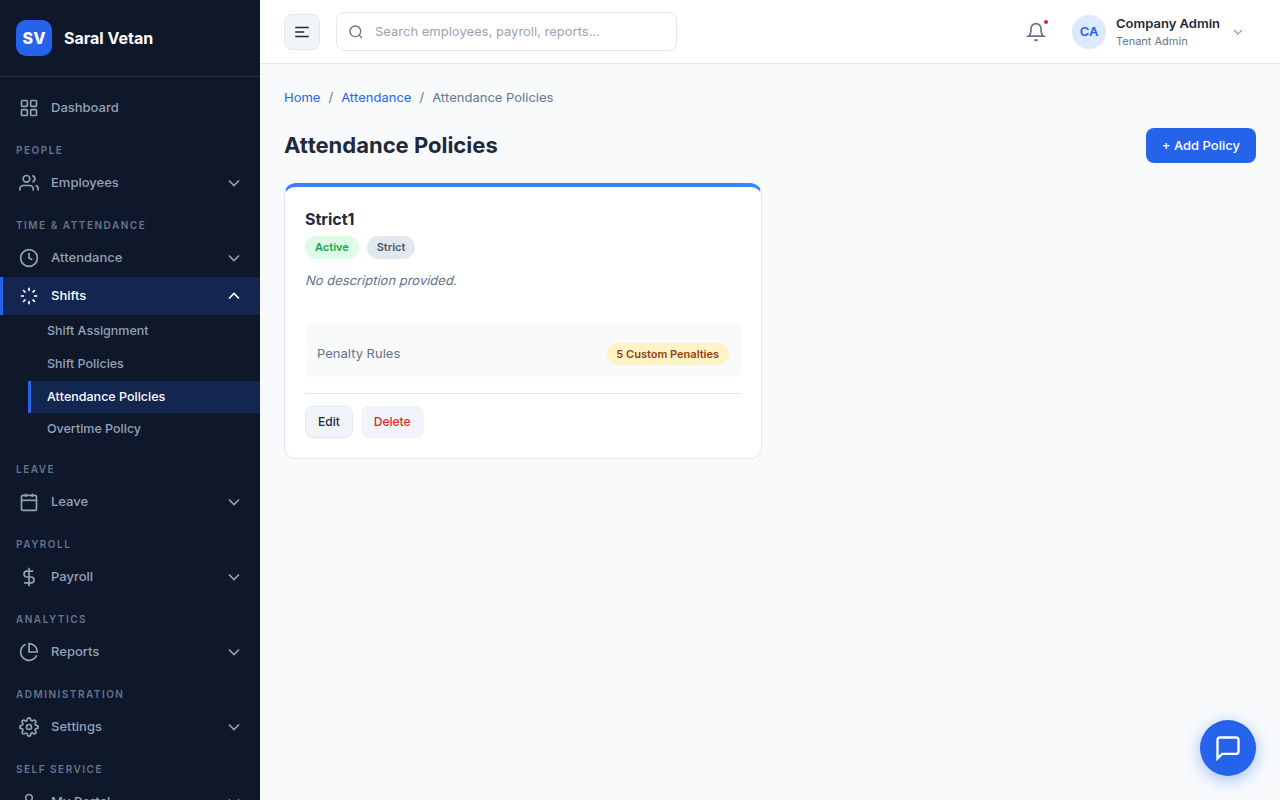Image resolution: width=1280 pixels, height=800 pixels.
Task: Click the Attendance Policies page heading
Action: (x=391, y=146)
